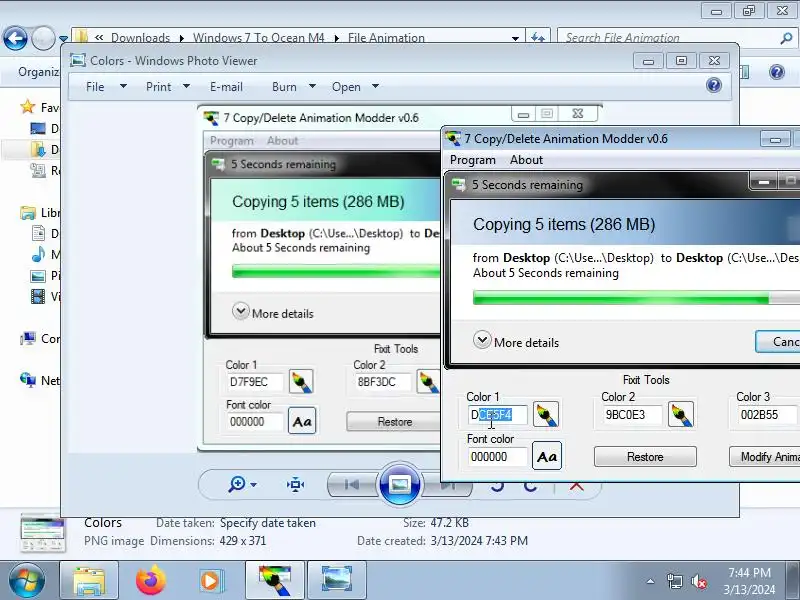Click File Animation in address bar
The width and height of the screenshot is (800, 600).
386,38
